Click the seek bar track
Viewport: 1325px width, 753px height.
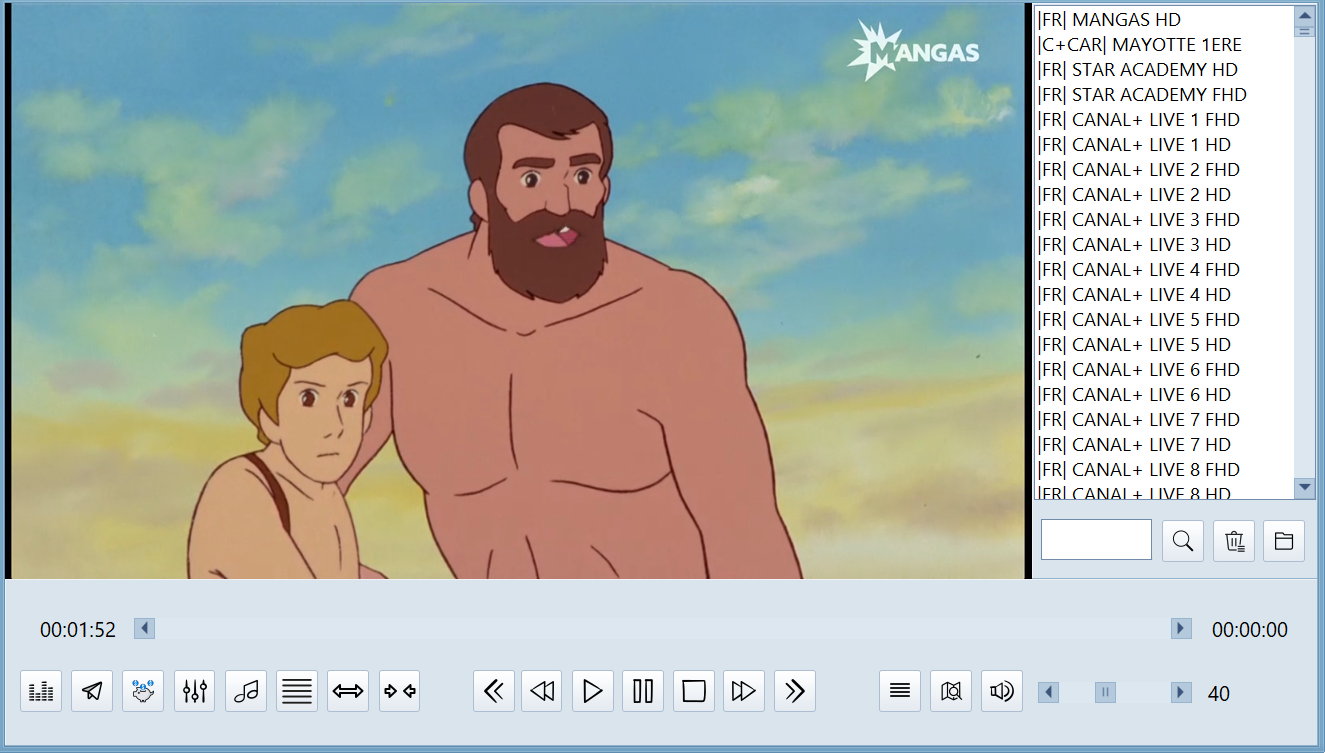[x=663, y=628]
